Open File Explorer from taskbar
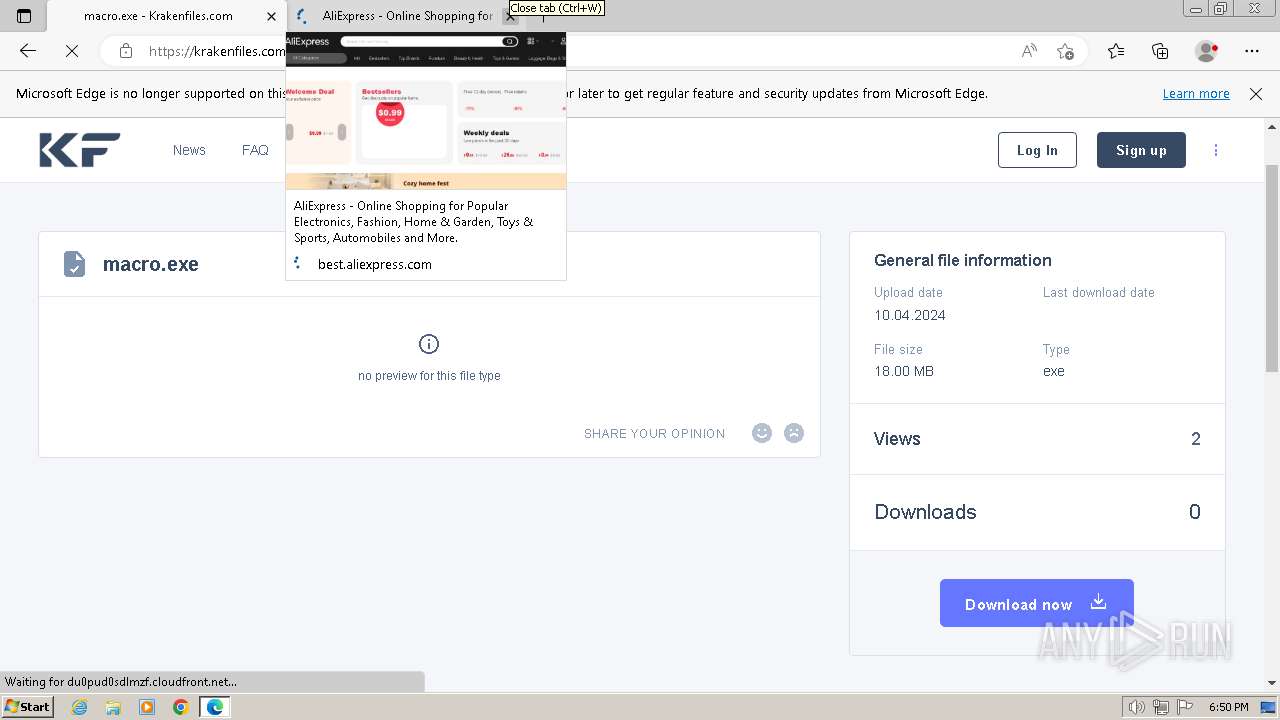This screenshot has width=1280, height=720. point(113,707)
